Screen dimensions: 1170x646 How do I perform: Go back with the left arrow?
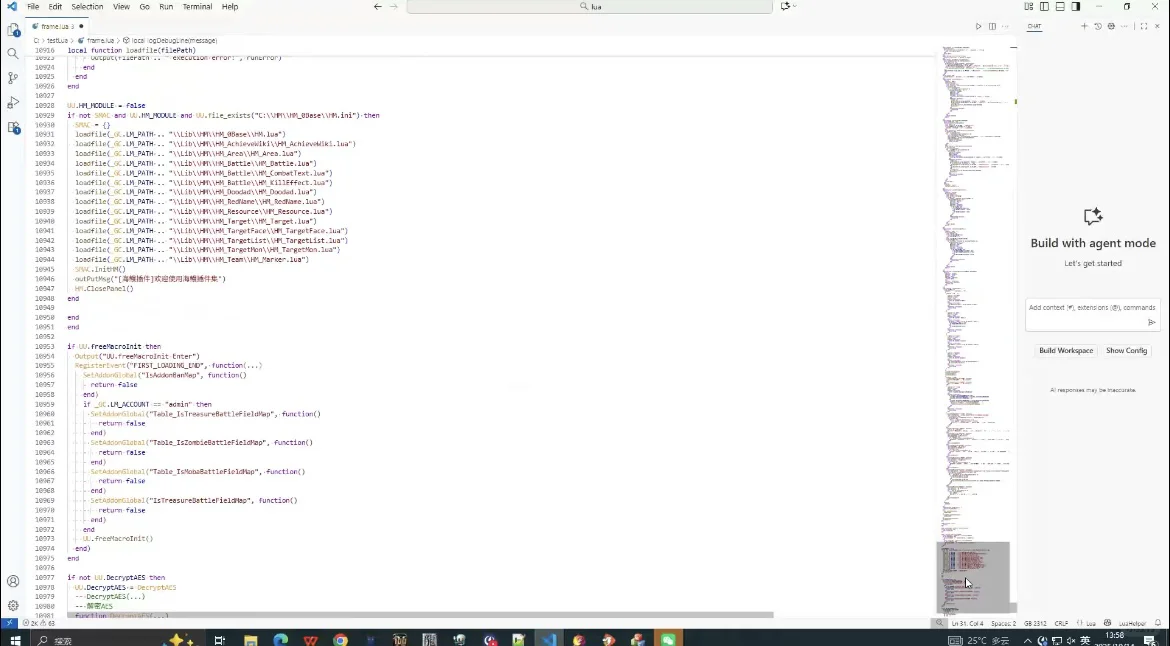pyautogui.click(x=378, y=7)
